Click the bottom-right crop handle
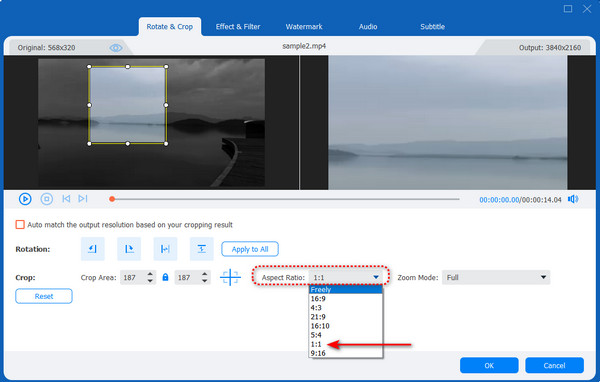The height and width of the screenshot is (382, 600). point(166,144)
